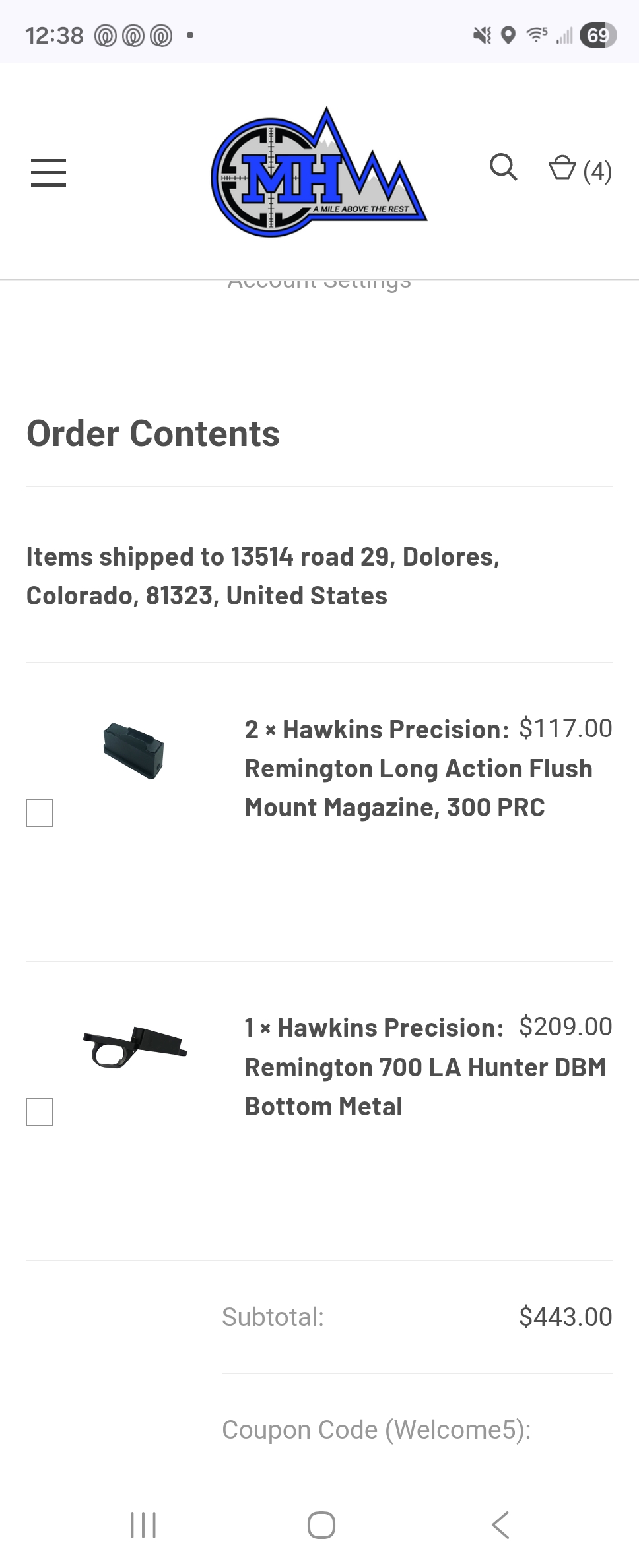
Task: Tap the Account Settings tab label
Action: point(319,284)
